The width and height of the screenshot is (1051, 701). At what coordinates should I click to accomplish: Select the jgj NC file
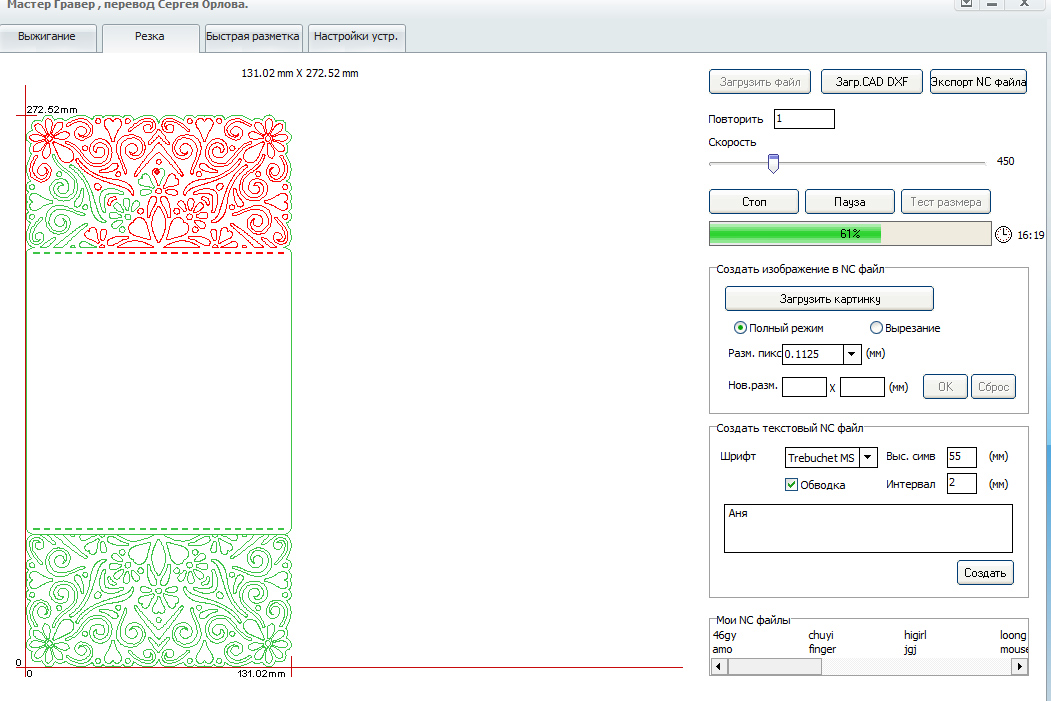[x=910, y=649]
